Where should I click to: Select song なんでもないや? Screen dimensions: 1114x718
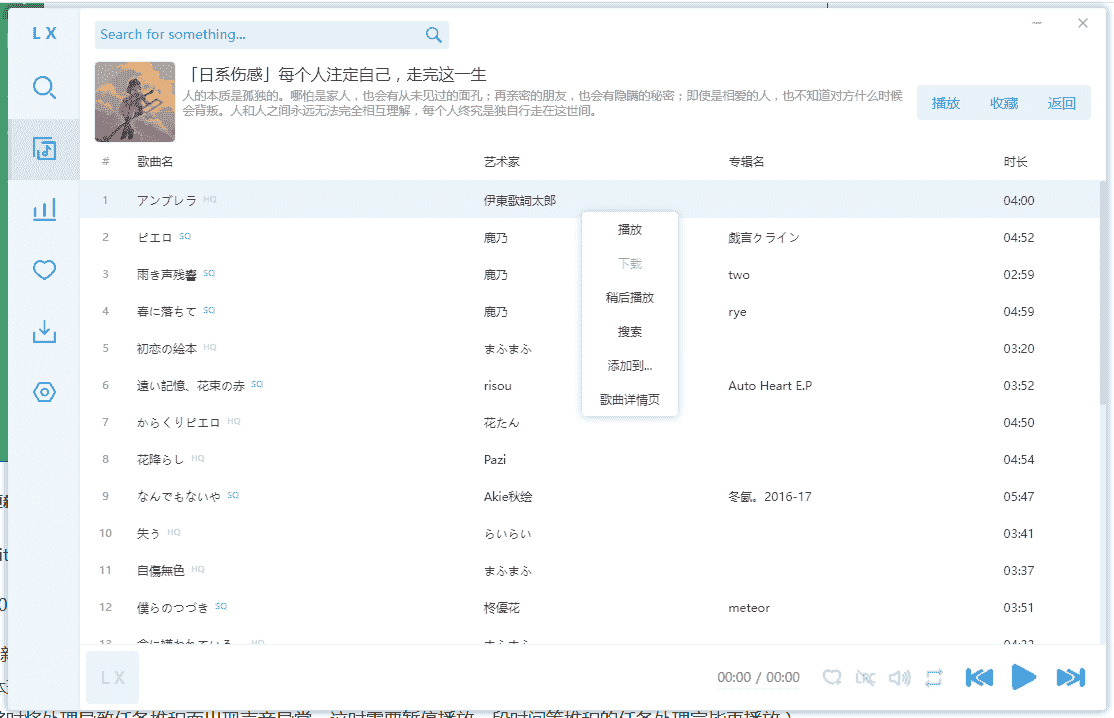click(x=178, y=496)
